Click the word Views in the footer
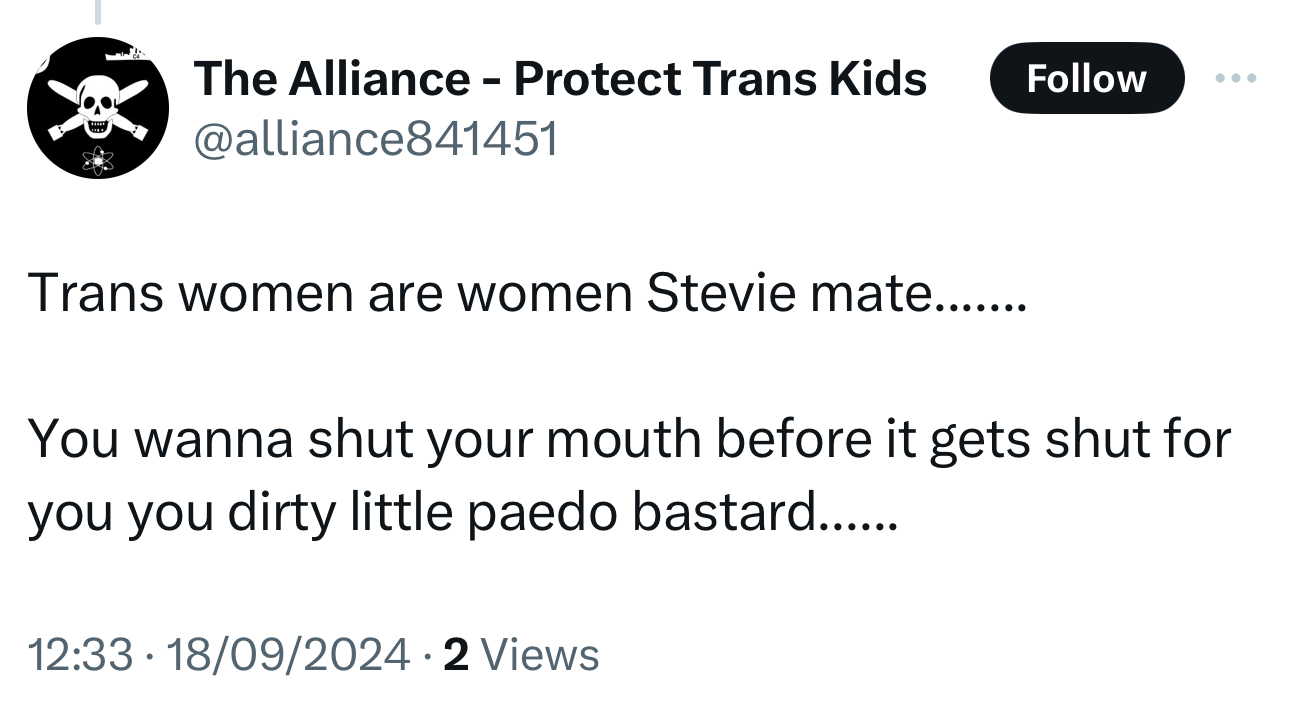This screenshot has height=714, width=1290. (x=540, y=655)
